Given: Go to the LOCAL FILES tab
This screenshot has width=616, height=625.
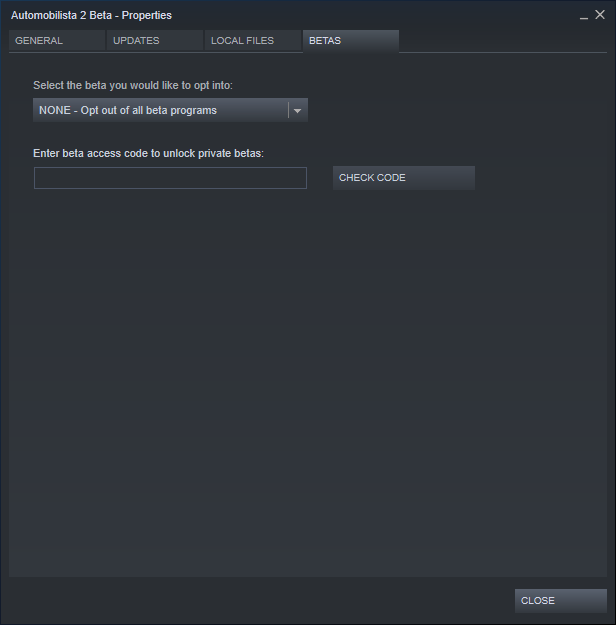Looking at the screenshot, I should [x=253, y=41].
